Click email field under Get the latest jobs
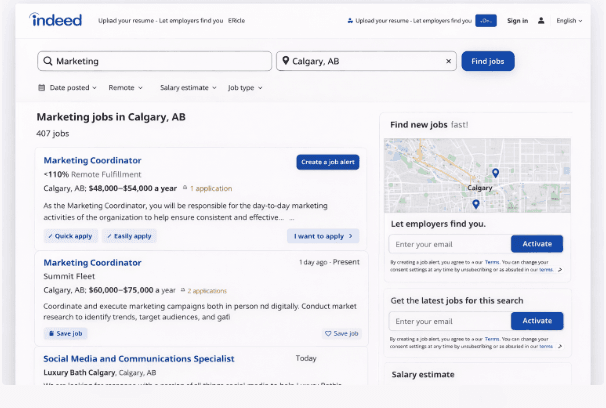 450,321
